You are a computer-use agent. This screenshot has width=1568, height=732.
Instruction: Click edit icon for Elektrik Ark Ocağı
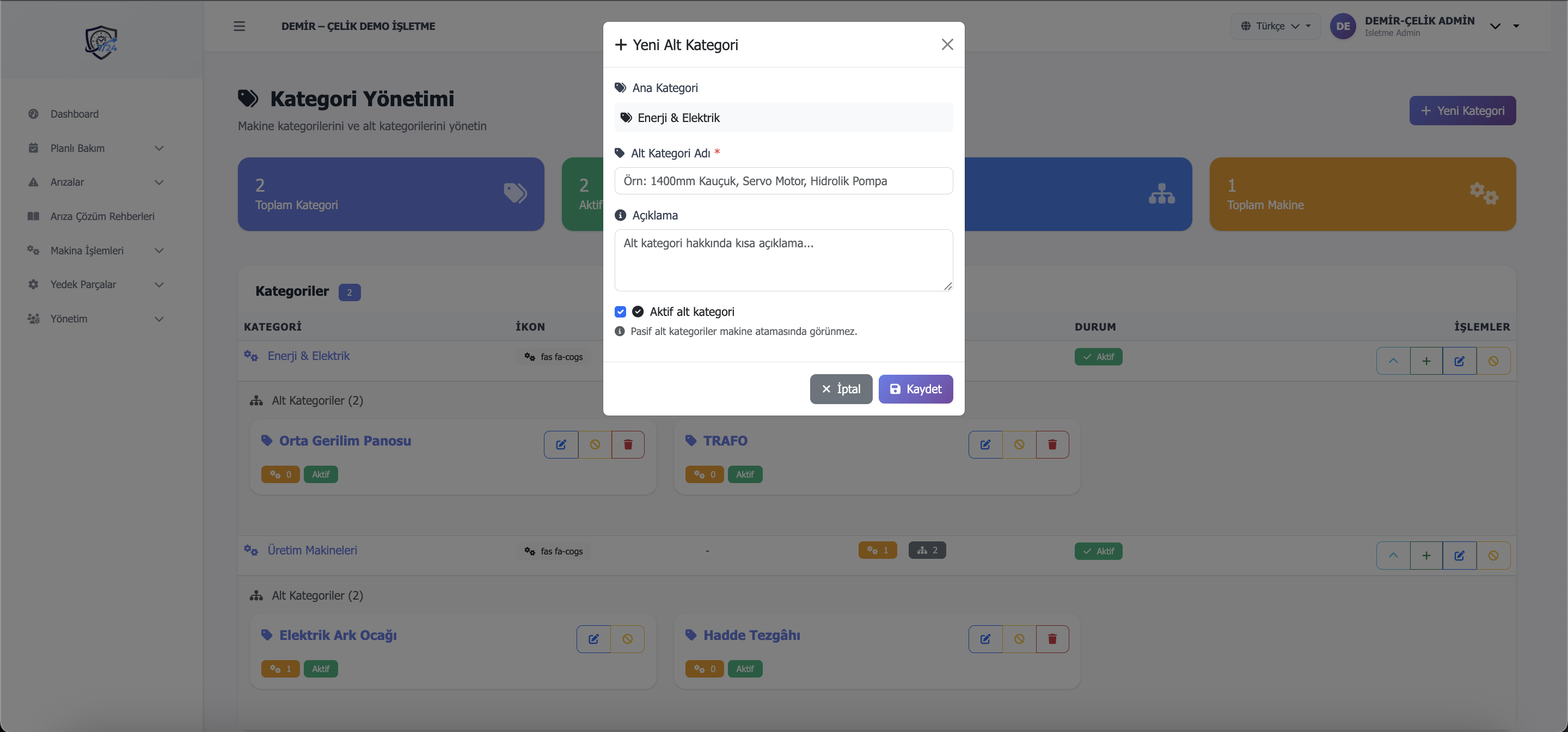593,639
